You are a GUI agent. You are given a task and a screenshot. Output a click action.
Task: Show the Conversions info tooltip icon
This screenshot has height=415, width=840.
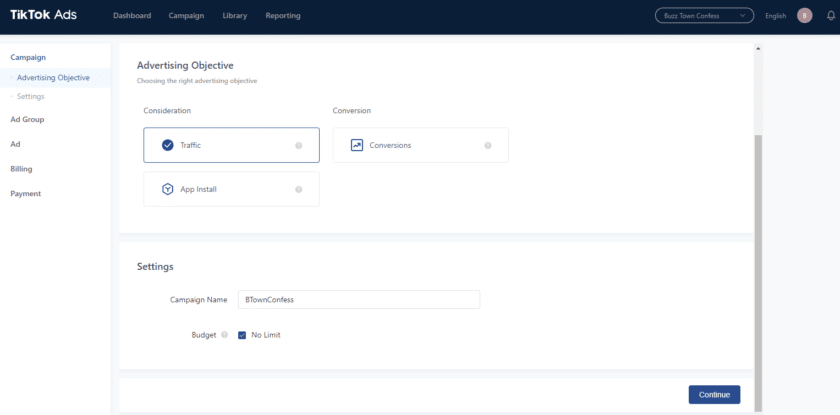coord(488,145)
